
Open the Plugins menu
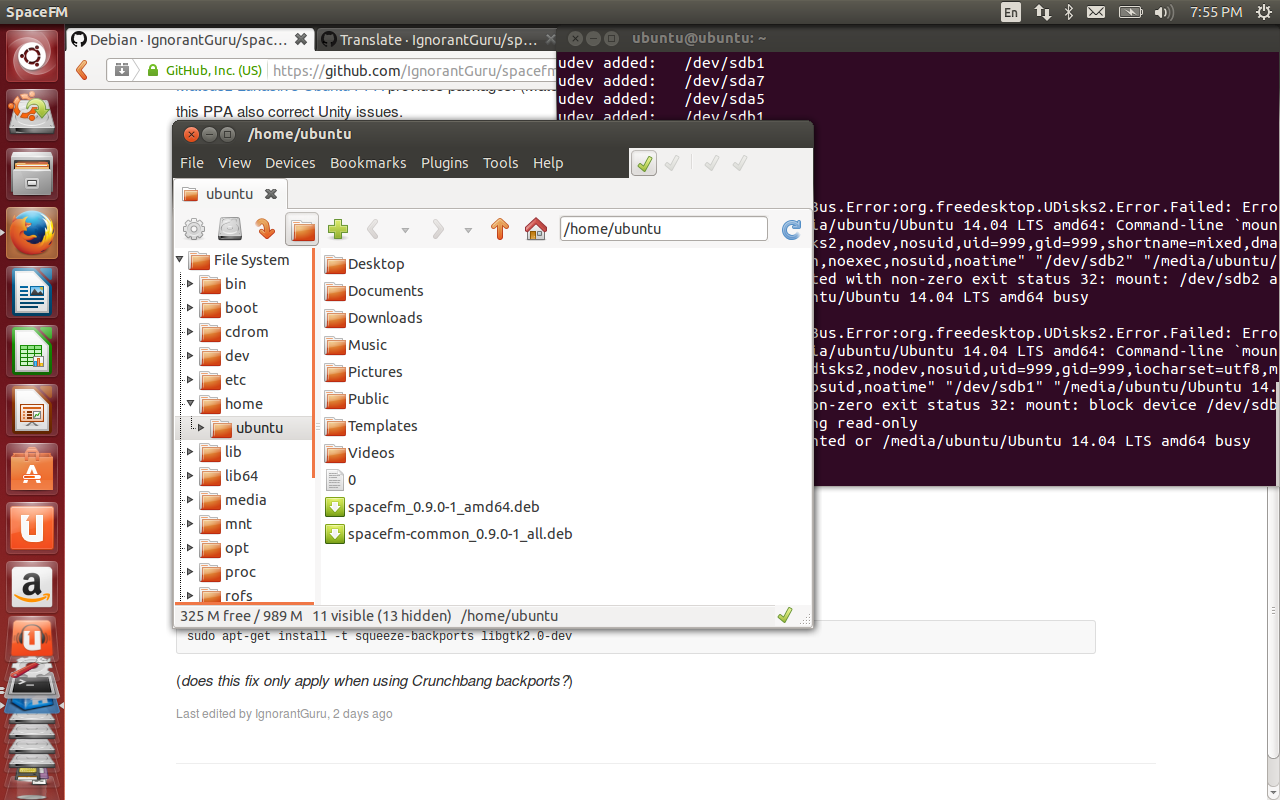[445, 163]
